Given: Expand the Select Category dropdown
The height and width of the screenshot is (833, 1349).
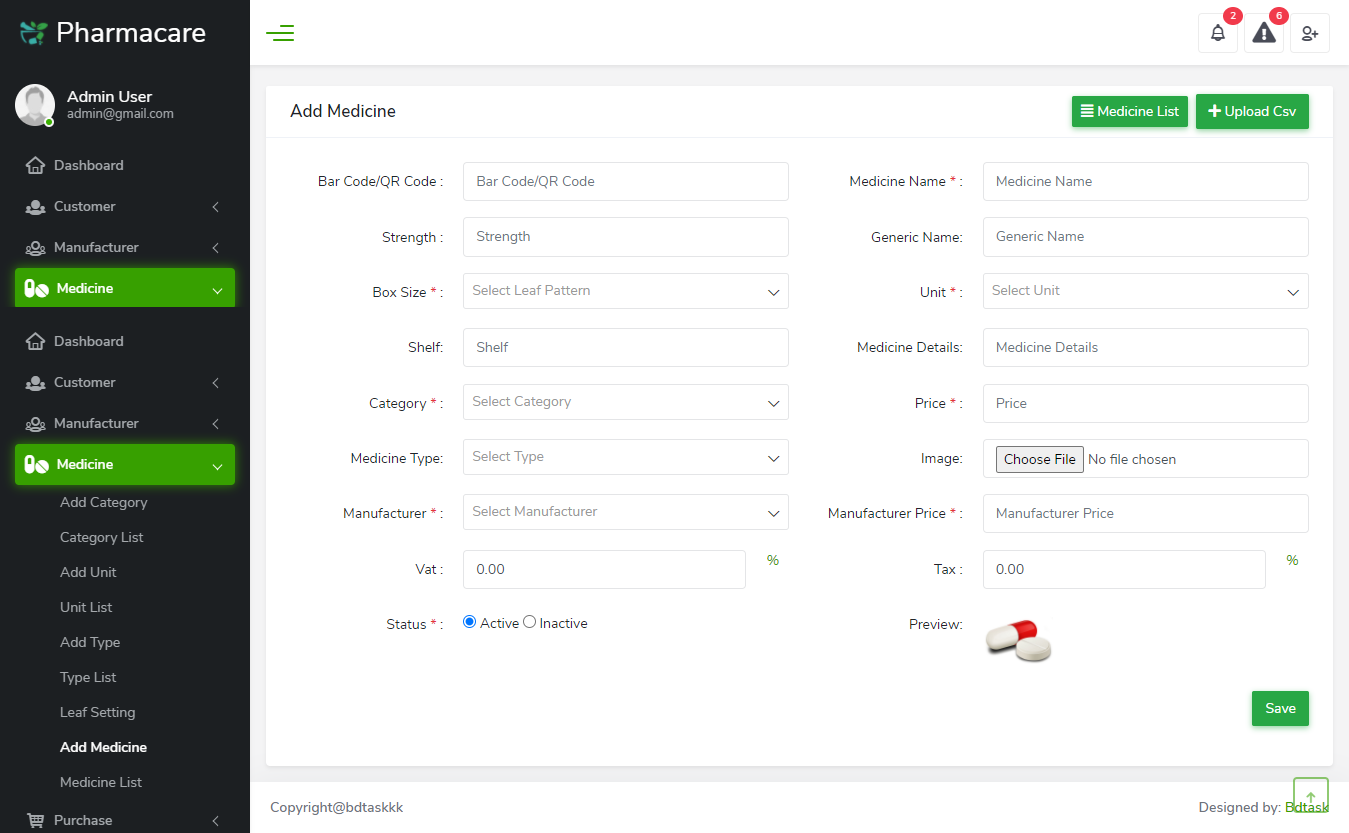Looking at the screenshot, I should (625, 402).
